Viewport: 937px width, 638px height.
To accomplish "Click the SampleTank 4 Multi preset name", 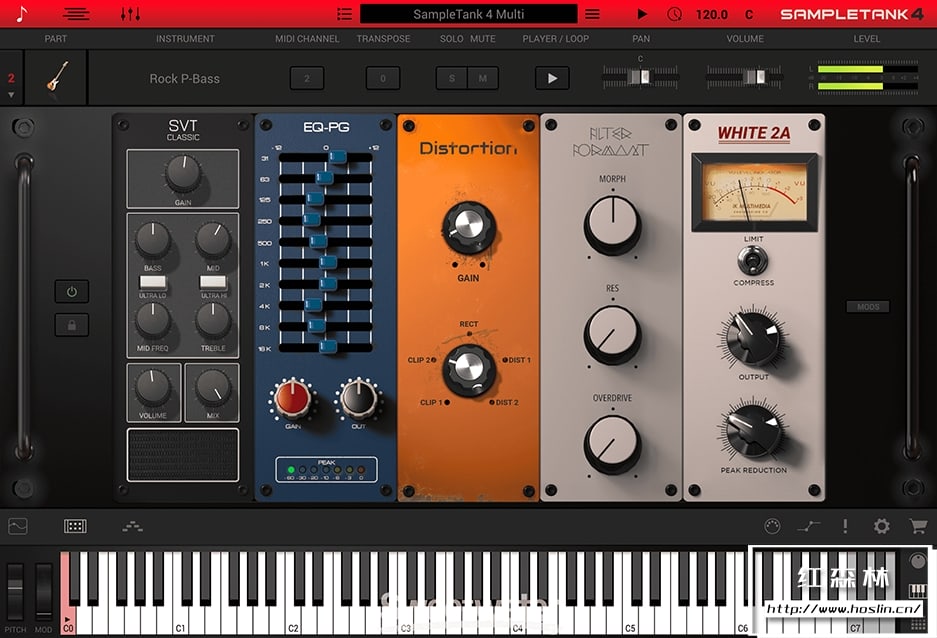I will tap(468, 14).
